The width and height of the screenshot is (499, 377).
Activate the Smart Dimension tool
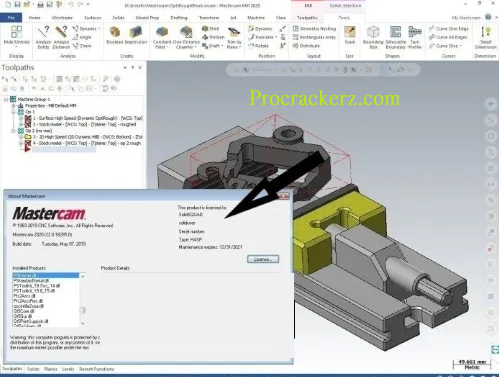pos(486,37)
